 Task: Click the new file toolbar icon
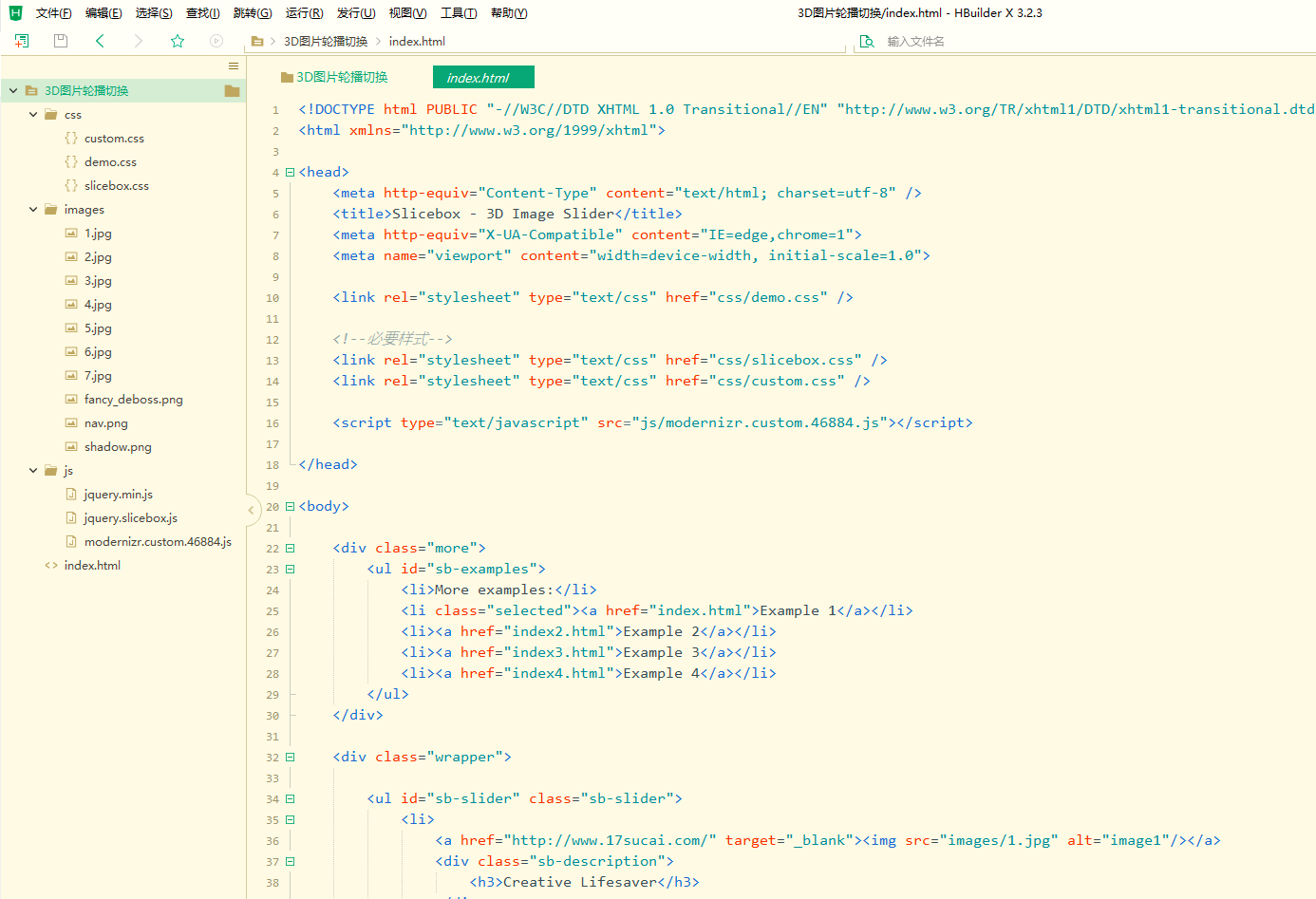(x=22, y=41)
